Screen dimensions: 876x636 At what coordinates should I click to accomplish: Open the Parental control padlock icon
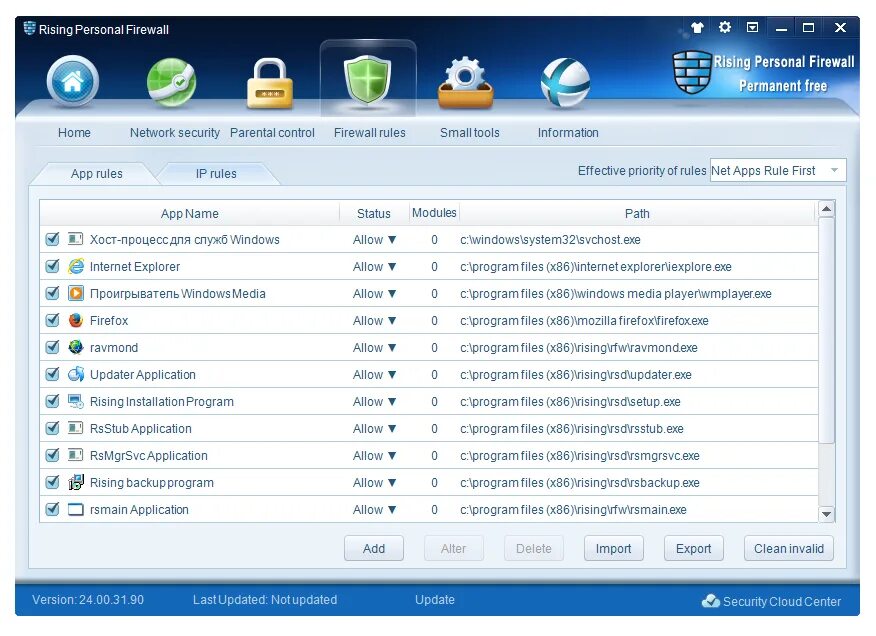click(270, 84)
